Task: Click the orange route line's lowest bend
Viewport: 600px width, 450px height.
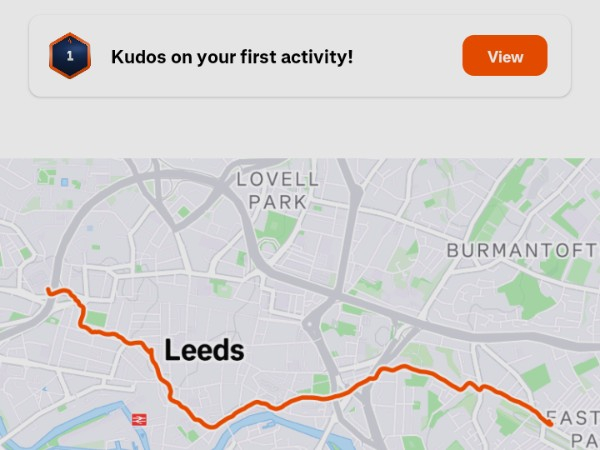Action: (212, 425)
